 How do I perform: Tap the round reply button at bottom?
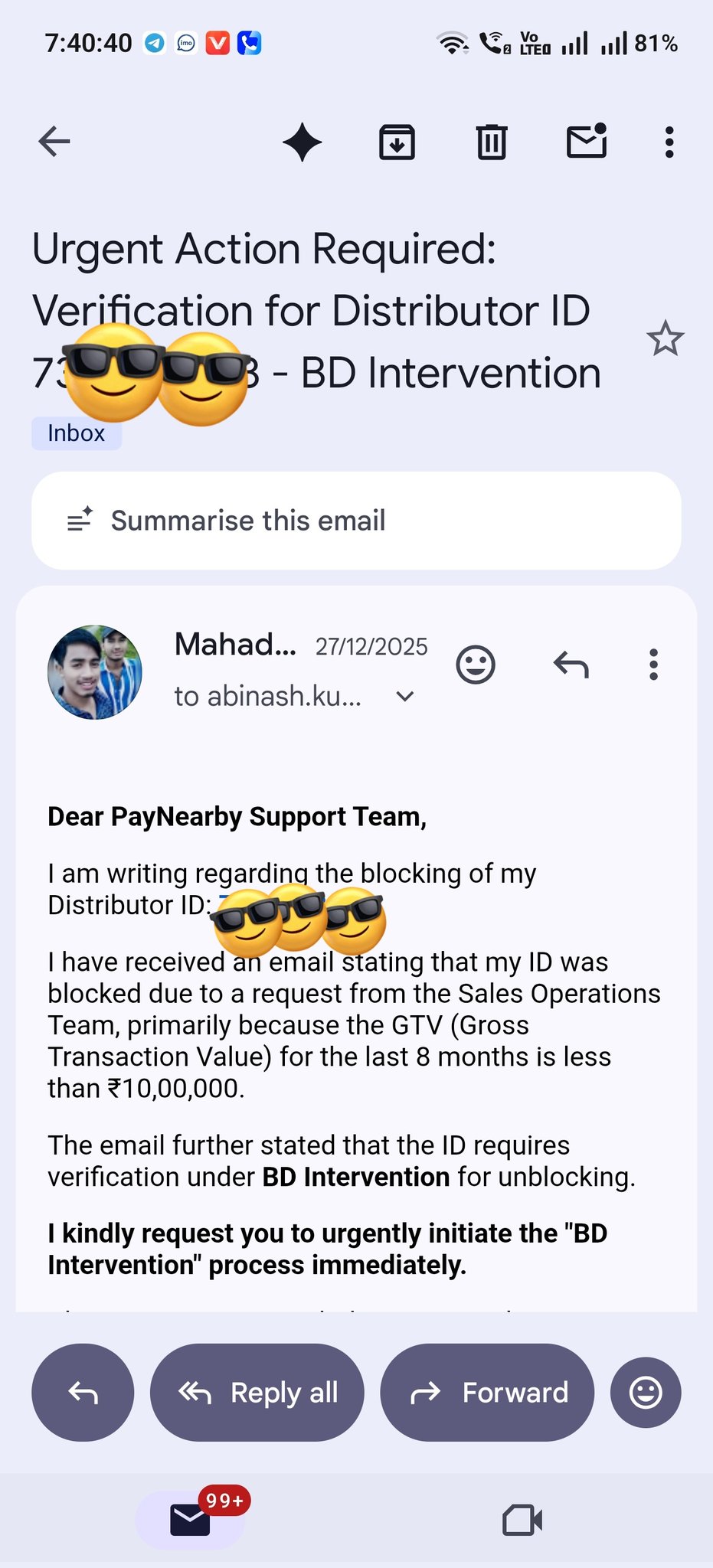tap(83, 1393)
